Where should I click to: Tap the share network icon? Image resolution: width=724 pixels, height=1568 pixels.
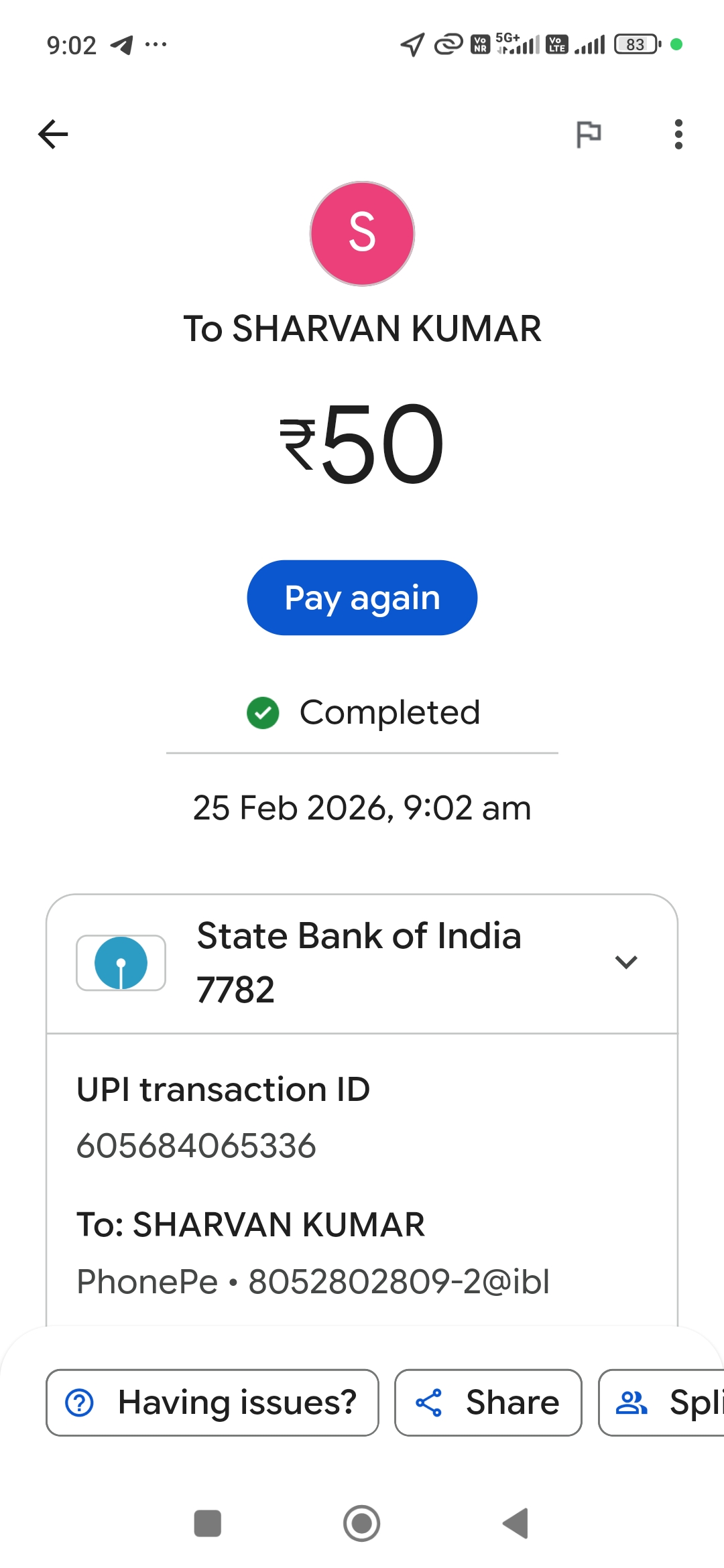pos(429,1402)
